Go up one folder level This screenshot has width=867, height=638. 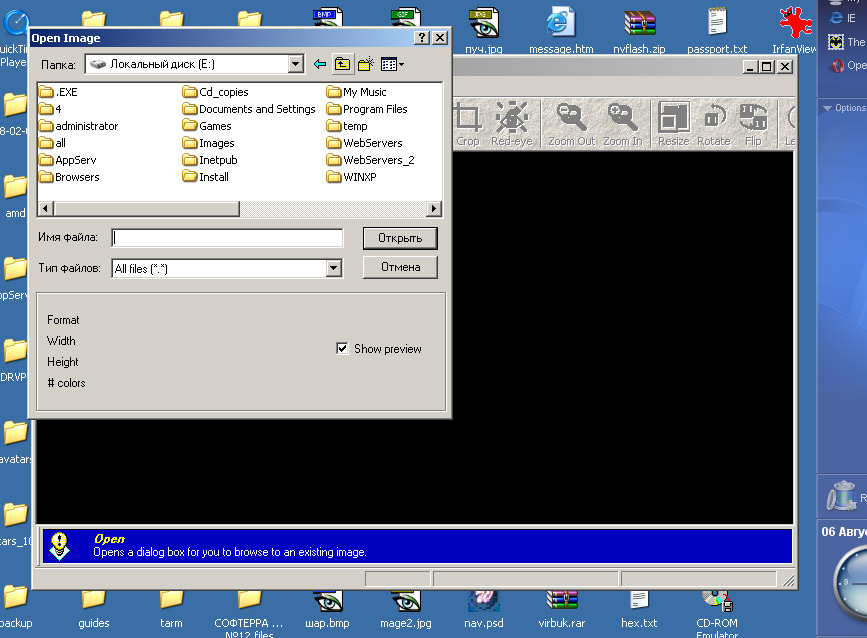tap(342, 64)
